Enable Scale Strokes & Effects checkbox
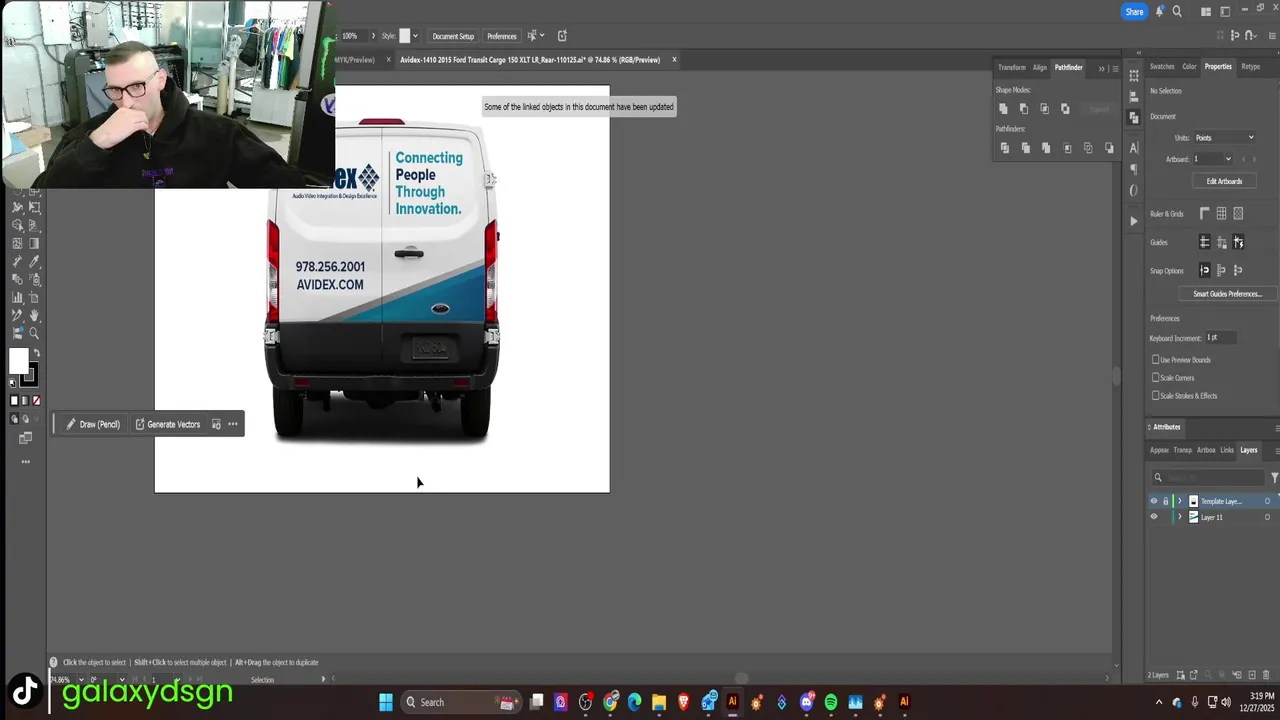1280x720 pixels. (1156, 396)
